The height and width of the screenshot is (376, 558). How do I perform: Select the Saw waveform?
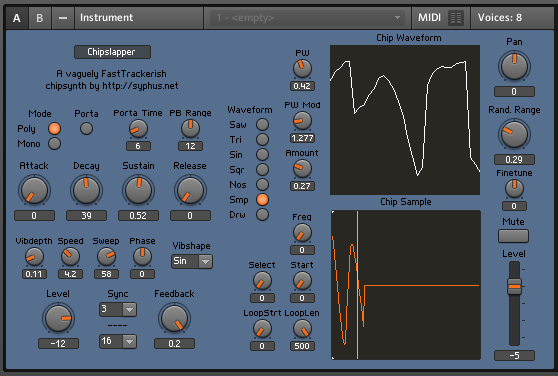(x=262, y=125)
